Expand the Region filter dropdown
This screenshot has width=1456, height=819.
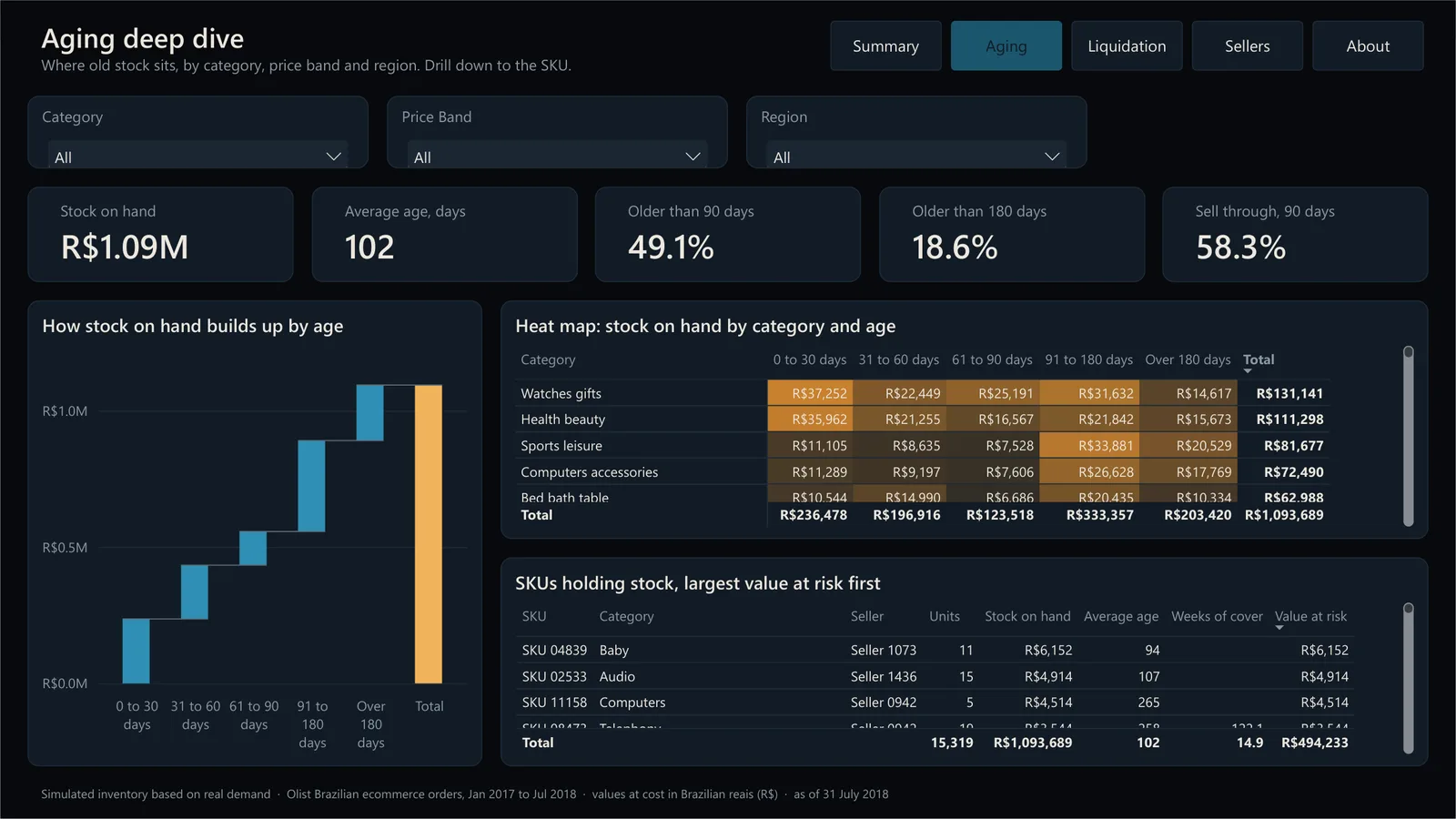click(x=916, y=156)
